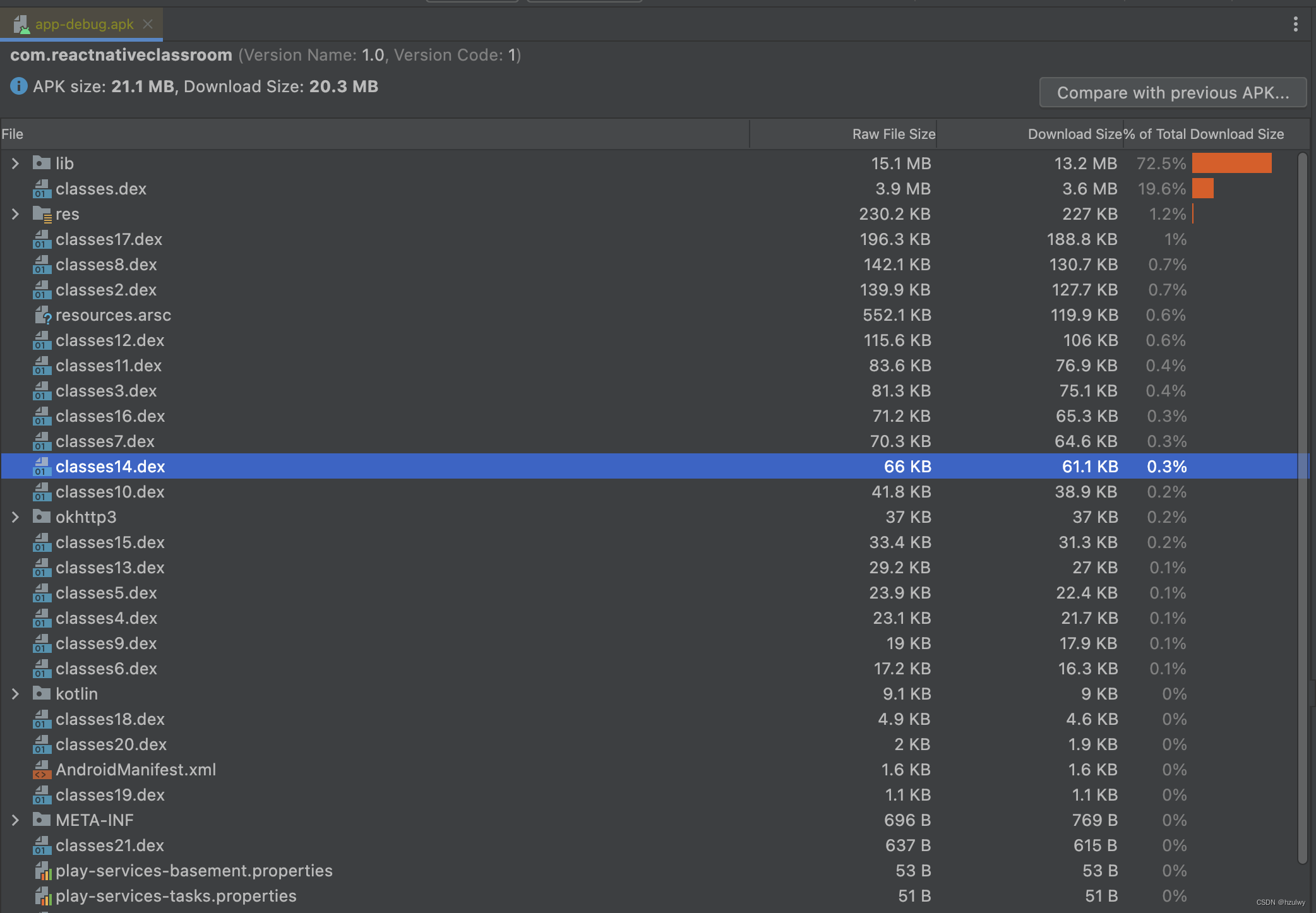Screen dimensions: 1316x913
Task: Click the 1% value in classes17.dex row
Action: (x=1175, y=239)
